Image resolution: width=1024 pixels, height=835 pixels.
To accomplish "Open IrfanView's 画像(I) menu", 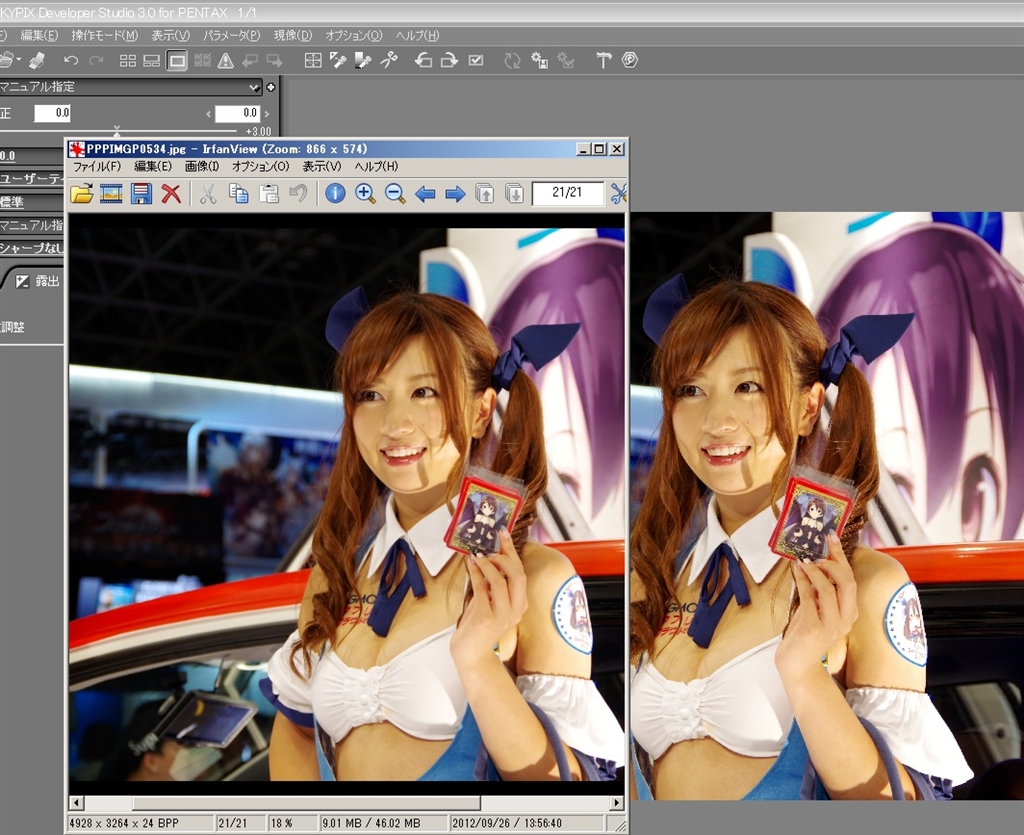I will pyautogui.click(x=202, y=166).
